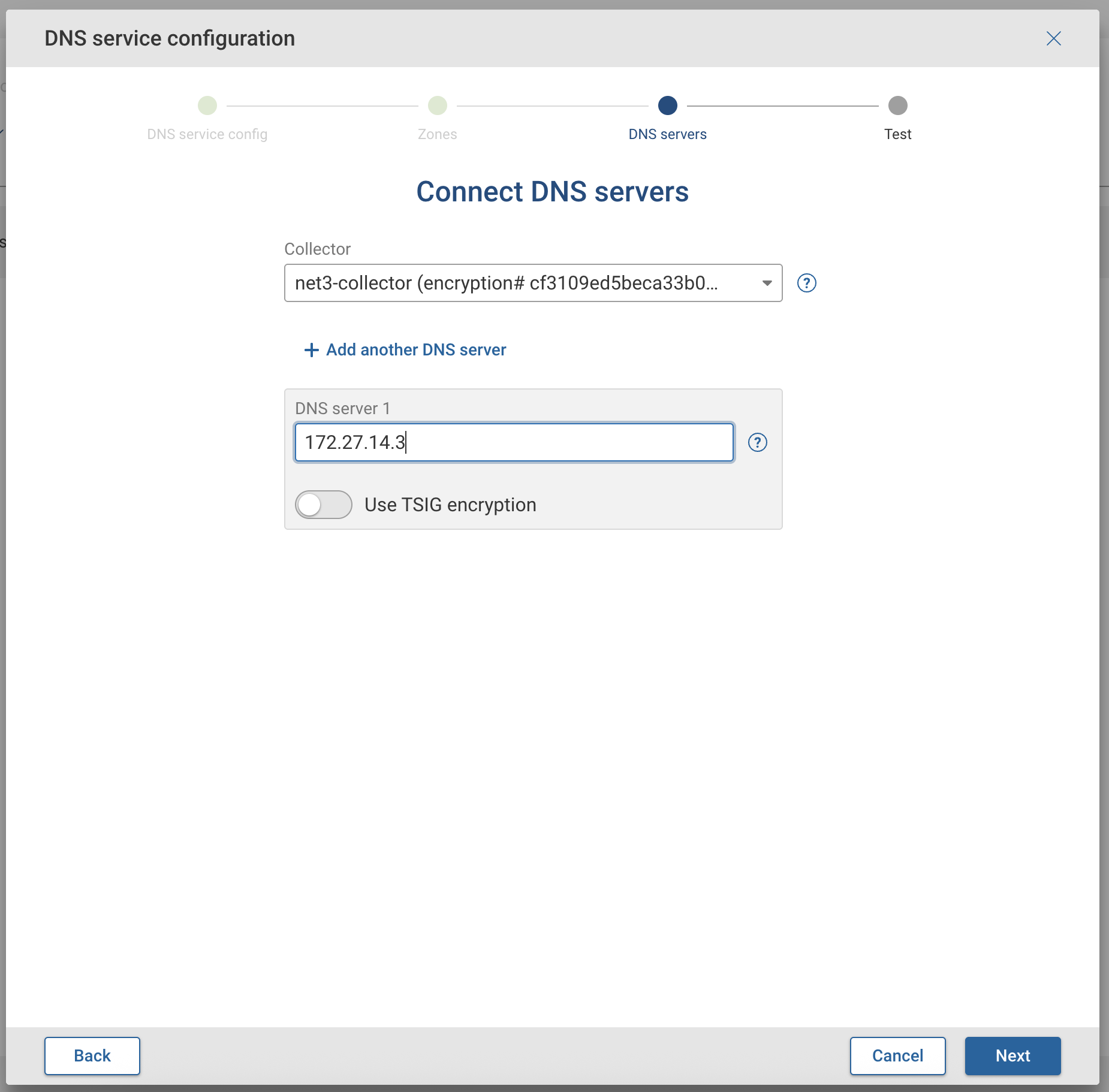1109x1092 pixels.
Task: Click the Zones step circle
Action: click(x=437, y=105)
